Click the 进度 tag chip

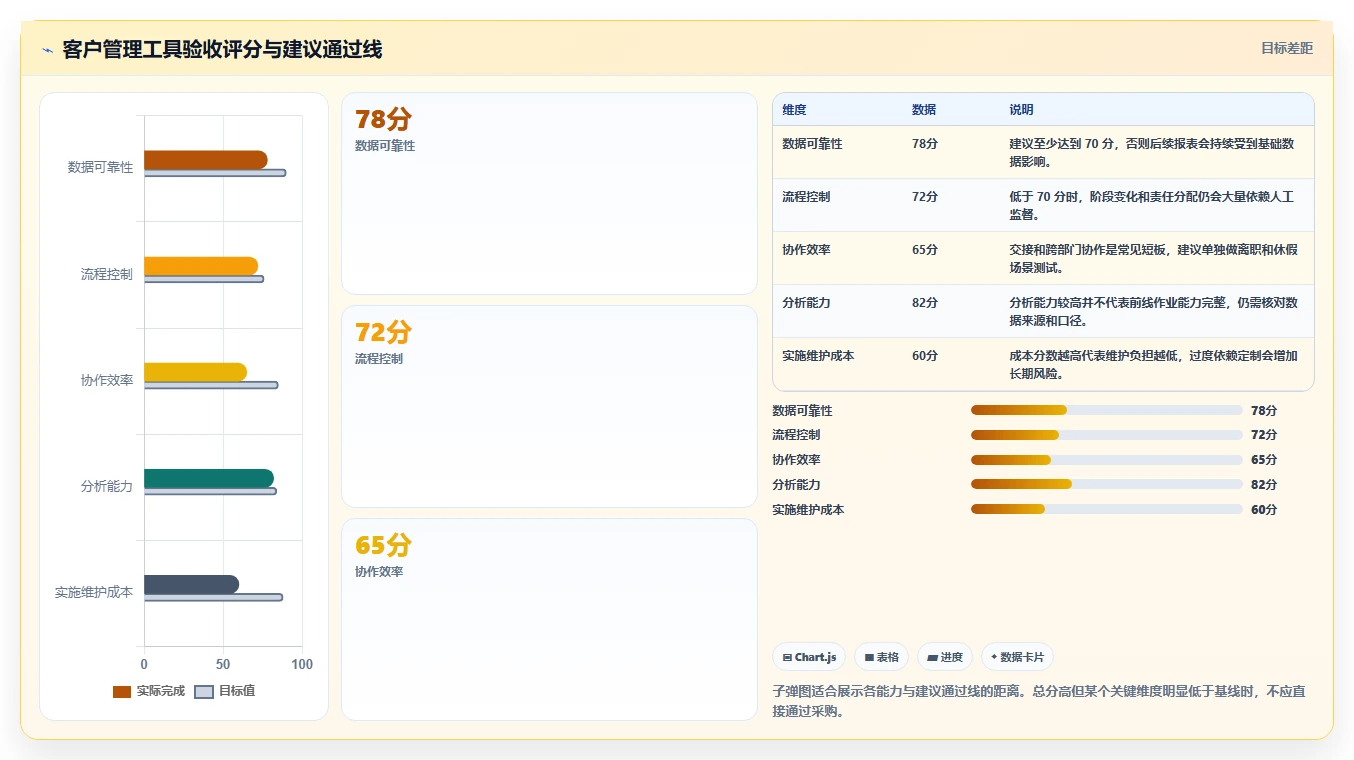pyautogui.click(x=945, y=657)
